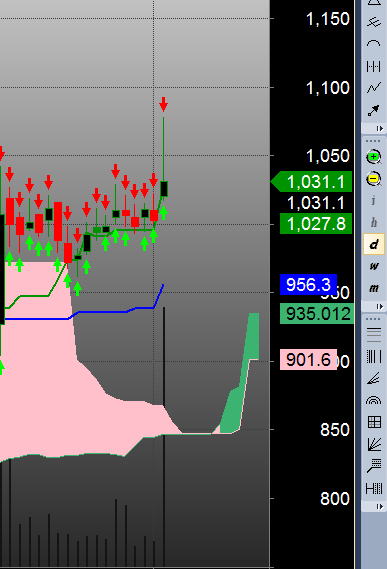Click the blue 956.3 price label
The image size is (387, 569).
click(x=309, y=284)
